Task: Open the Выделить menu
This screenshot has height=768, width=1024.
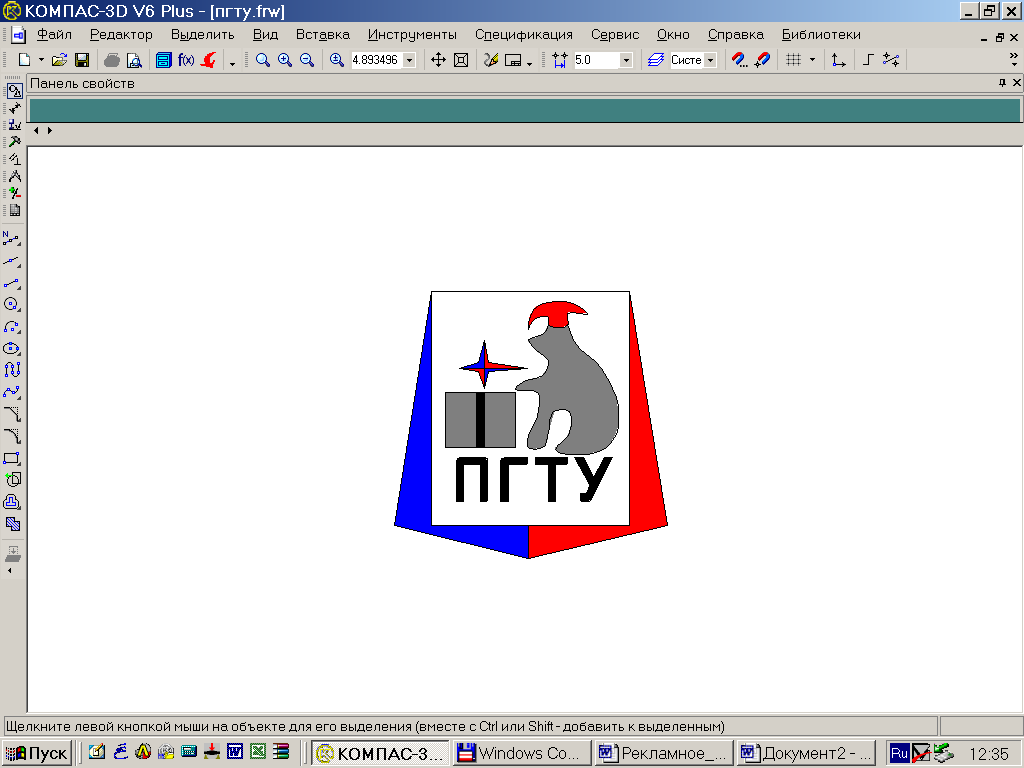Action: coord(202,35)
